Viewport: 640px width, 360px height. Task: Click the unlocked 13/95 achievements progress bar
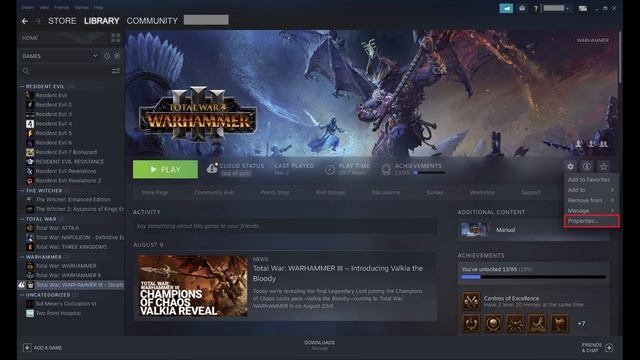[x=533, y=277]
